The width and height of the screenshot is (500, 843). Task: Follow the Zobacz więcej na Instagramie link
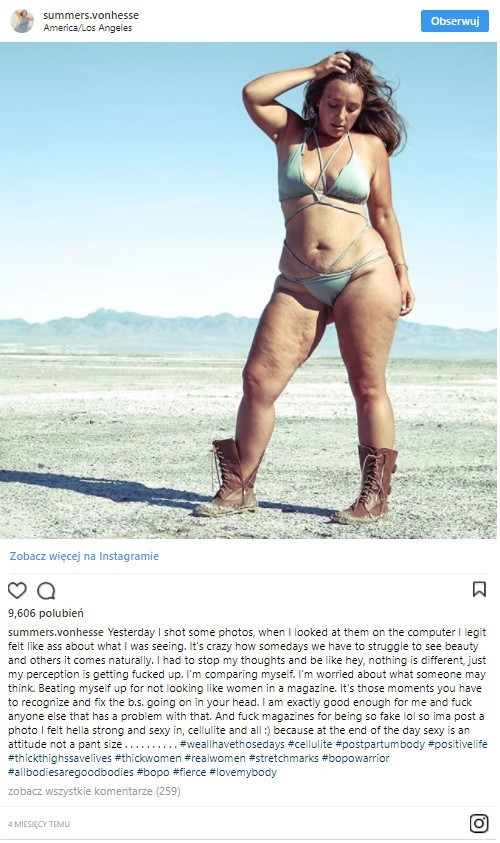84,556
